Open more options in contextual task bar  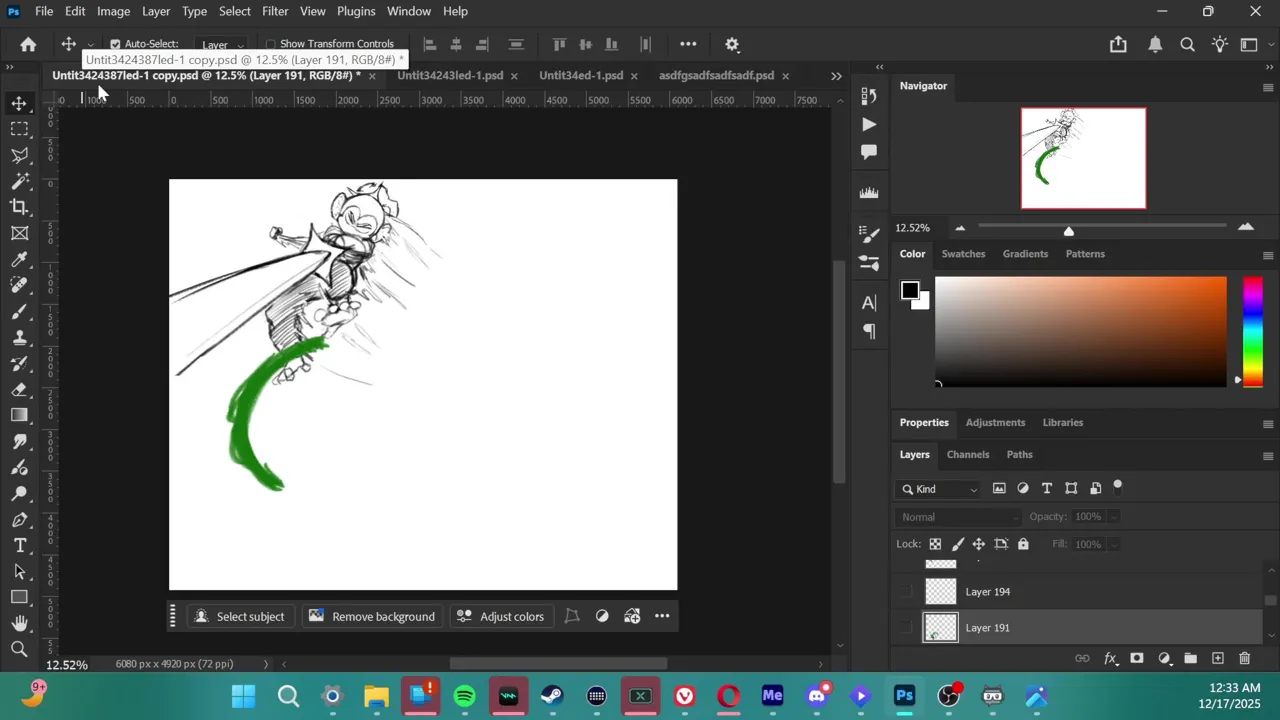(x=662, y=616)
